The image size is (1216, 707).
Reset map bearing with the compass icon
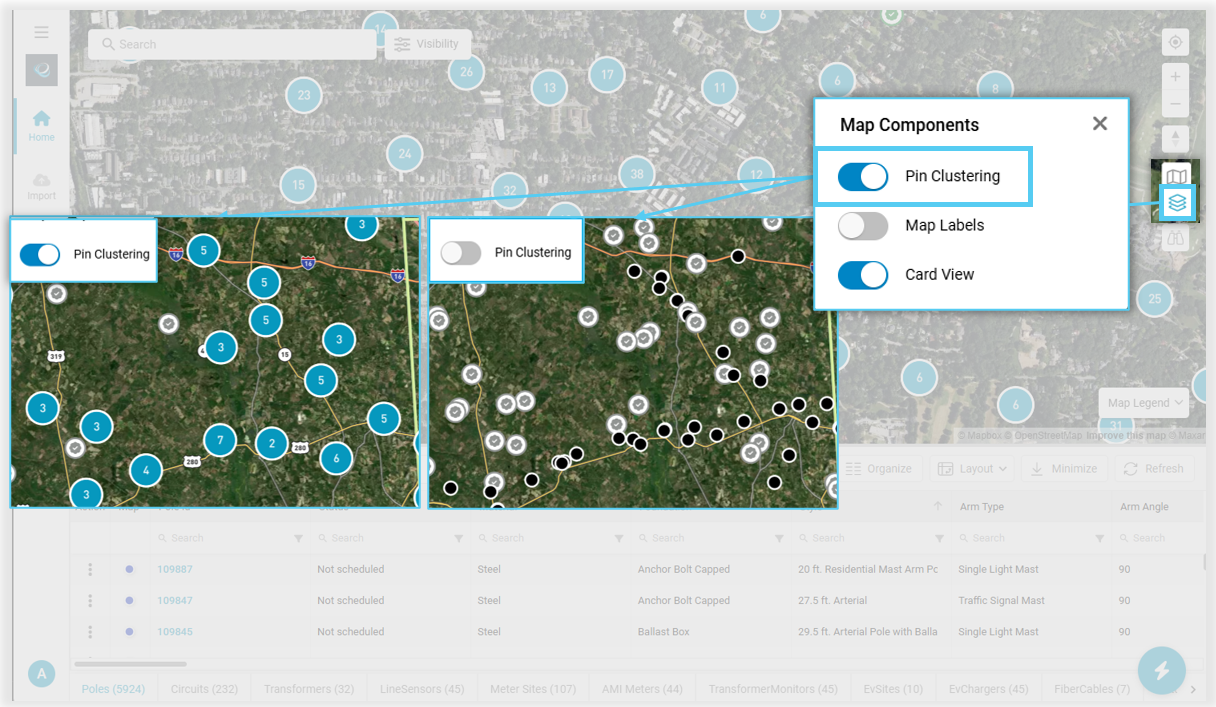[x=1176, y=139]
